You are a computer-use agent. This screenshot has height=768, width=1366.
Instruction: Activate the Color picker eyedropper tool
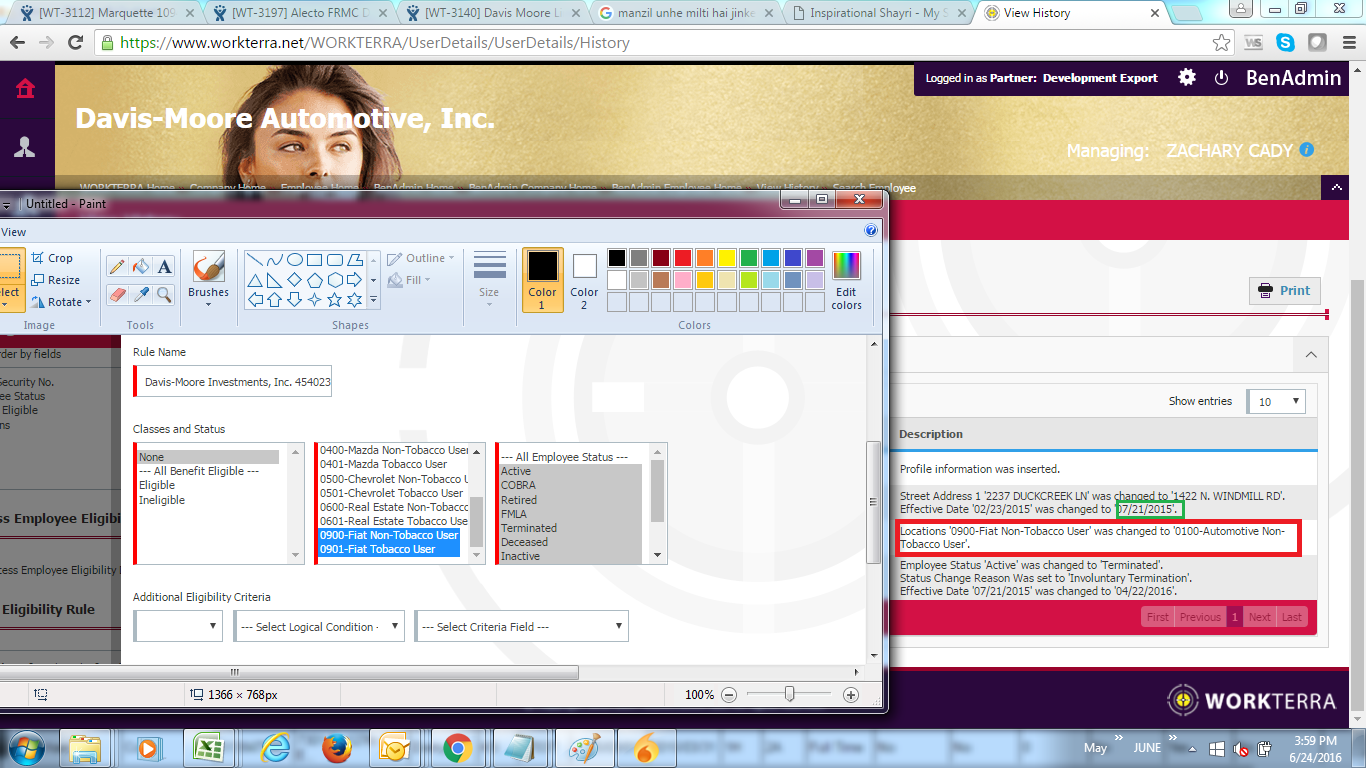141,294
